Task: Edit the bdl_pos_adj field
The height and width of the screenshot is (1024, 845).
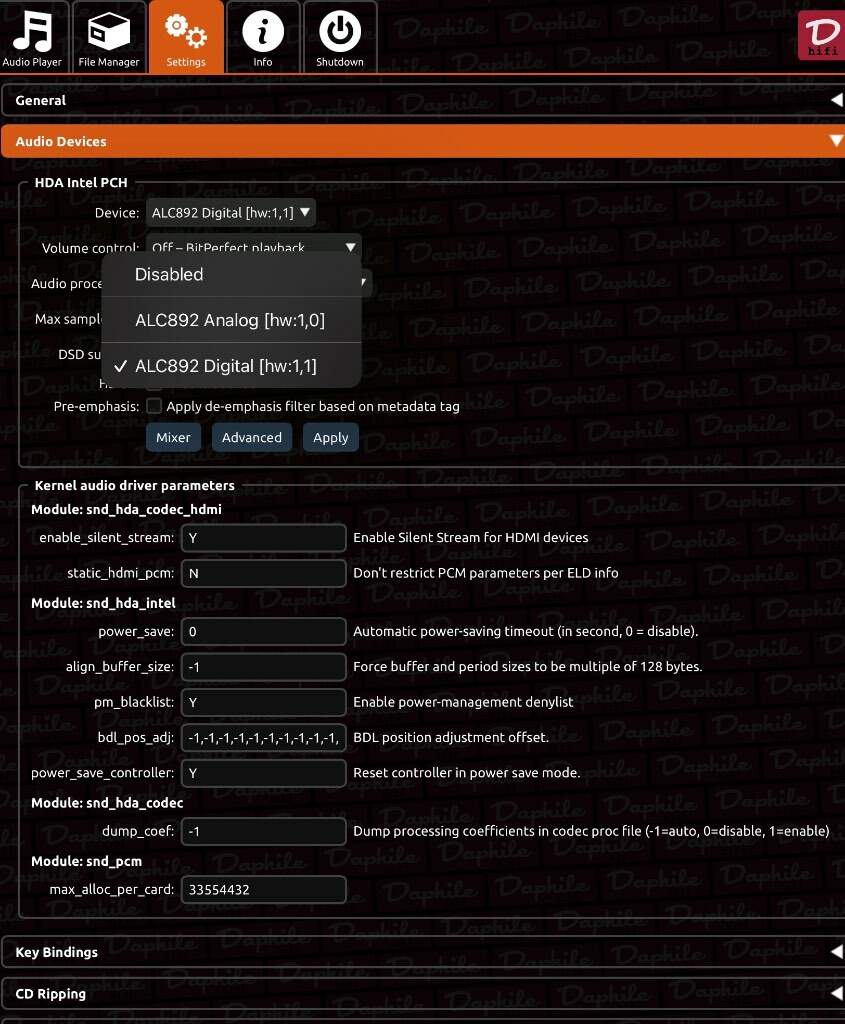Action: click(264, 737)
